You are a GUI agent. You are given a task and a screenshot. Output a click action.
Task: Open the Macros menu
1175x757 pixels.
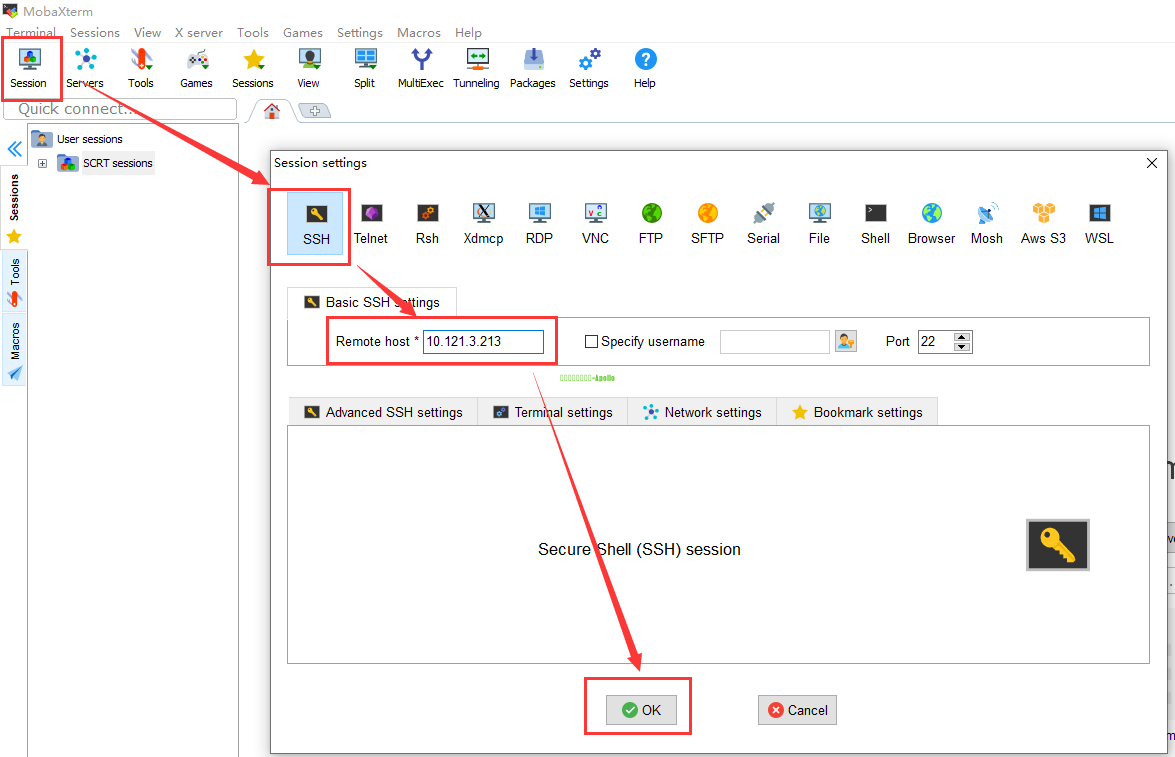418,33
